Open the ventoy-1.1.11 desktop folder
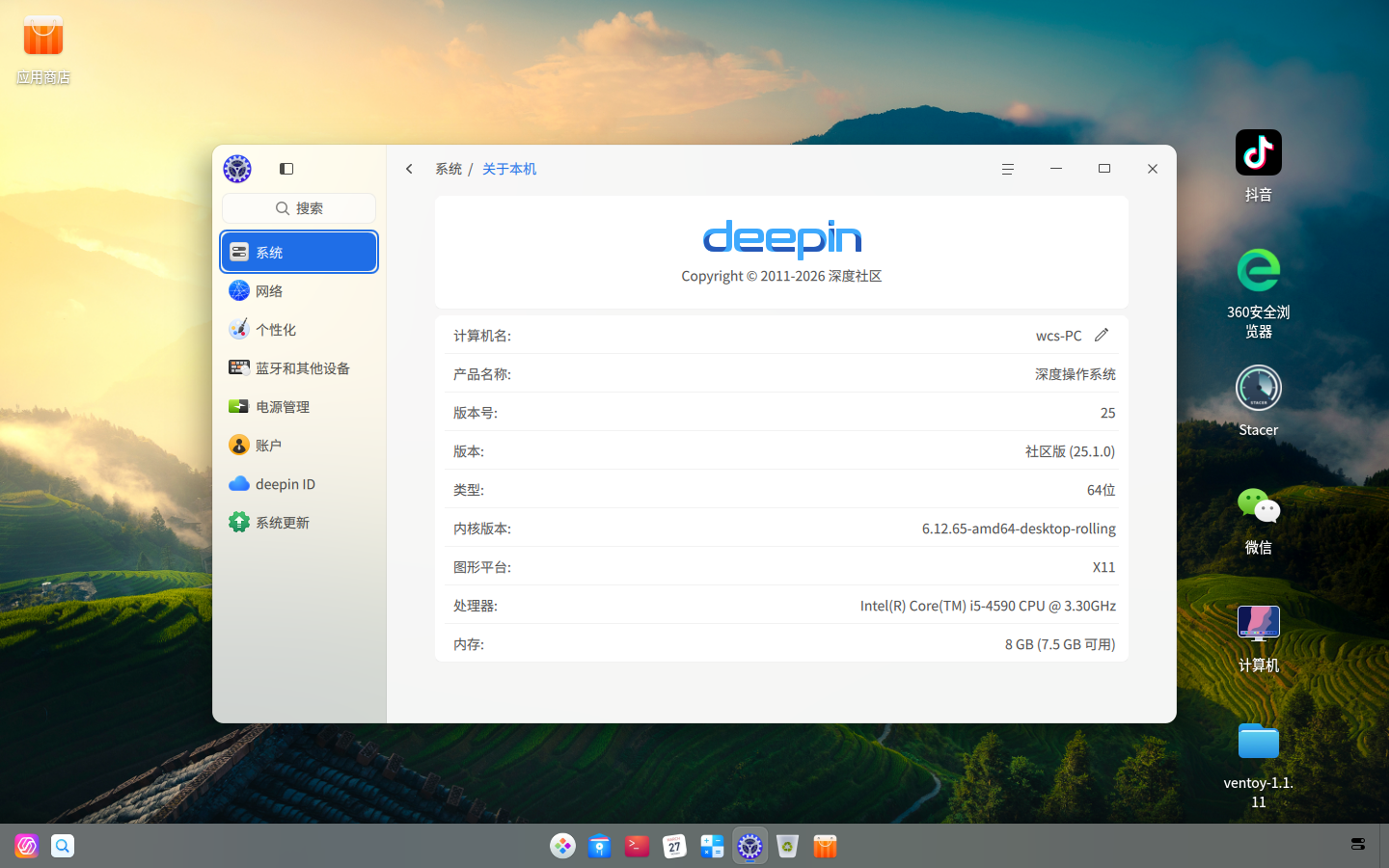Screen dimensions: 1389x868 coord(1258,742)
